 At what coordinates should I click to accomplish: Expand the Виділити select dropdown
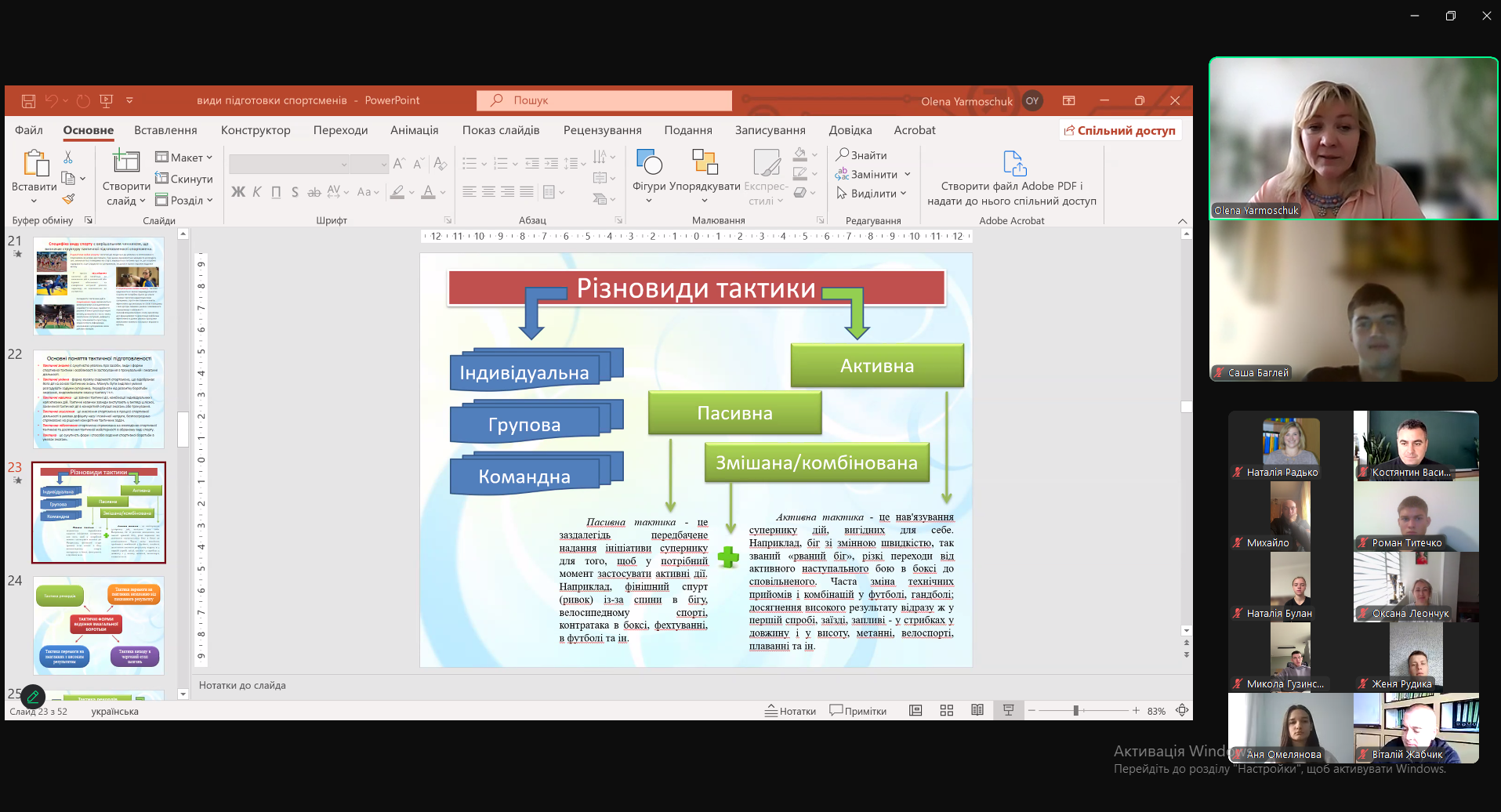pyautogui.click(x=872, y=194)
